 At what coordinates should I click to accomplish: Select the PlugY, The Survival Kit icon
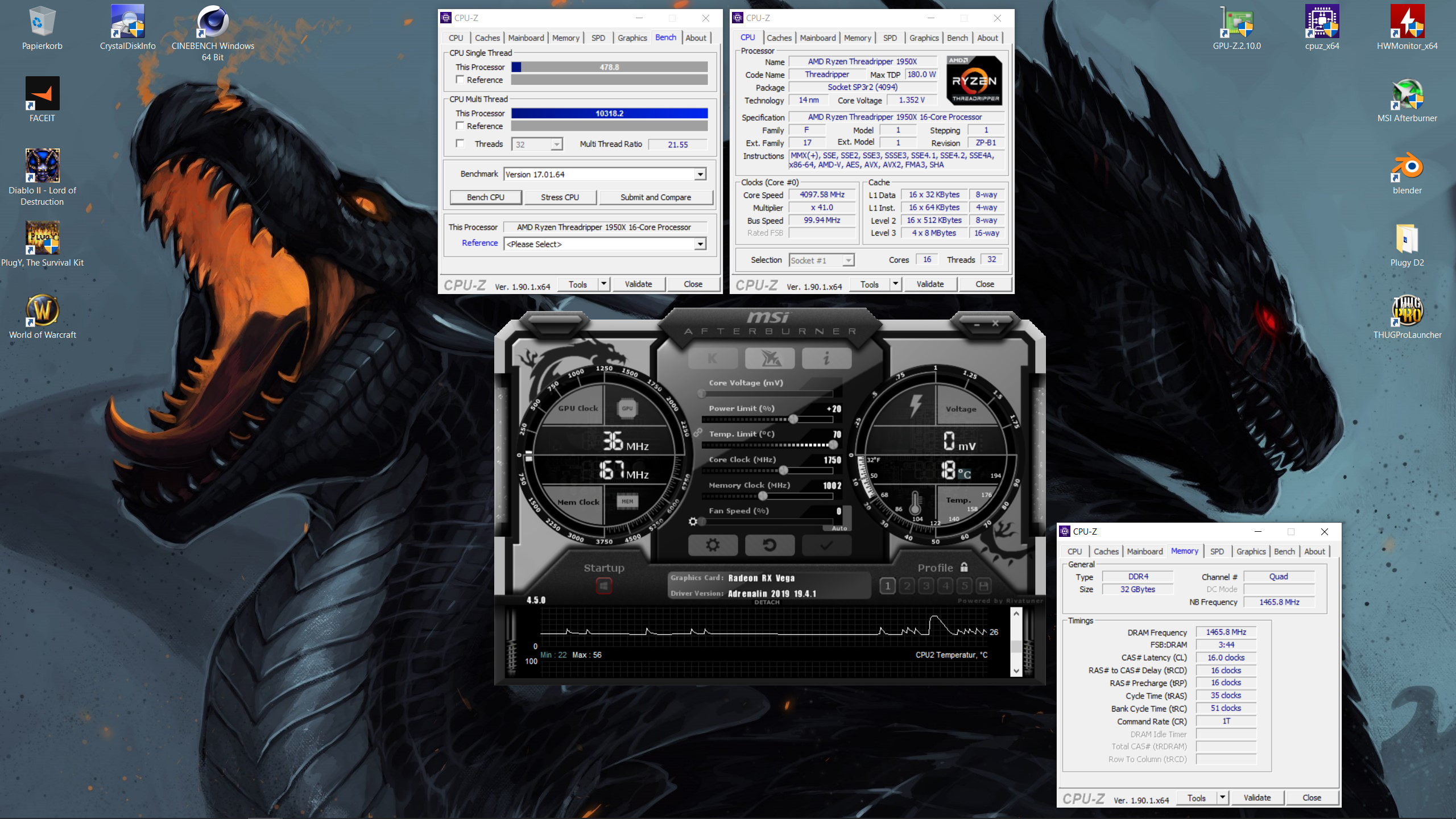pos(42,245)
